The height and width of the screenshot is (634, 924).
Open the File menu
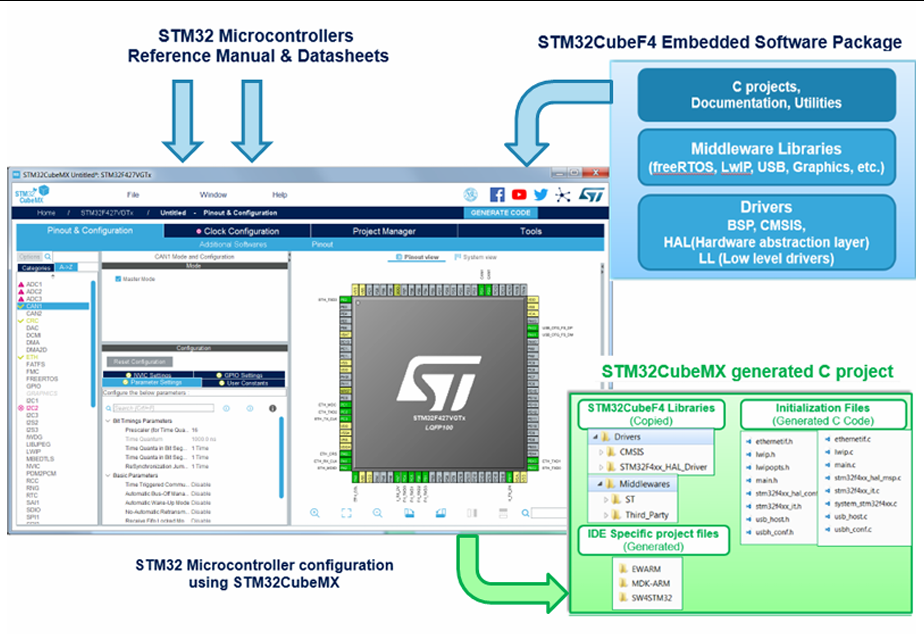[133, 194]
